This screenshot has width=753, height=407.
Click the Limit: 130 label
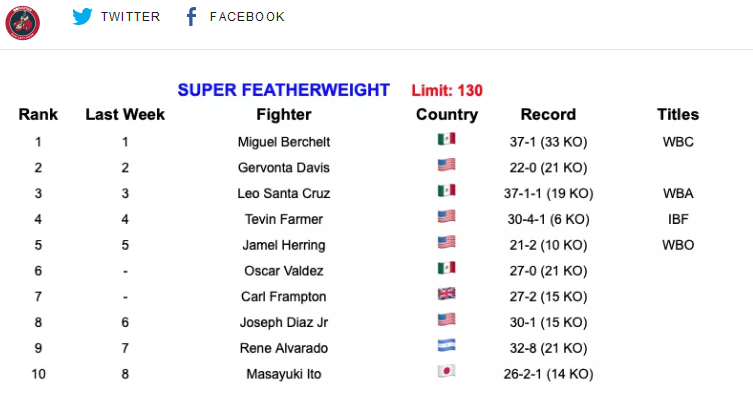[447, 90]
